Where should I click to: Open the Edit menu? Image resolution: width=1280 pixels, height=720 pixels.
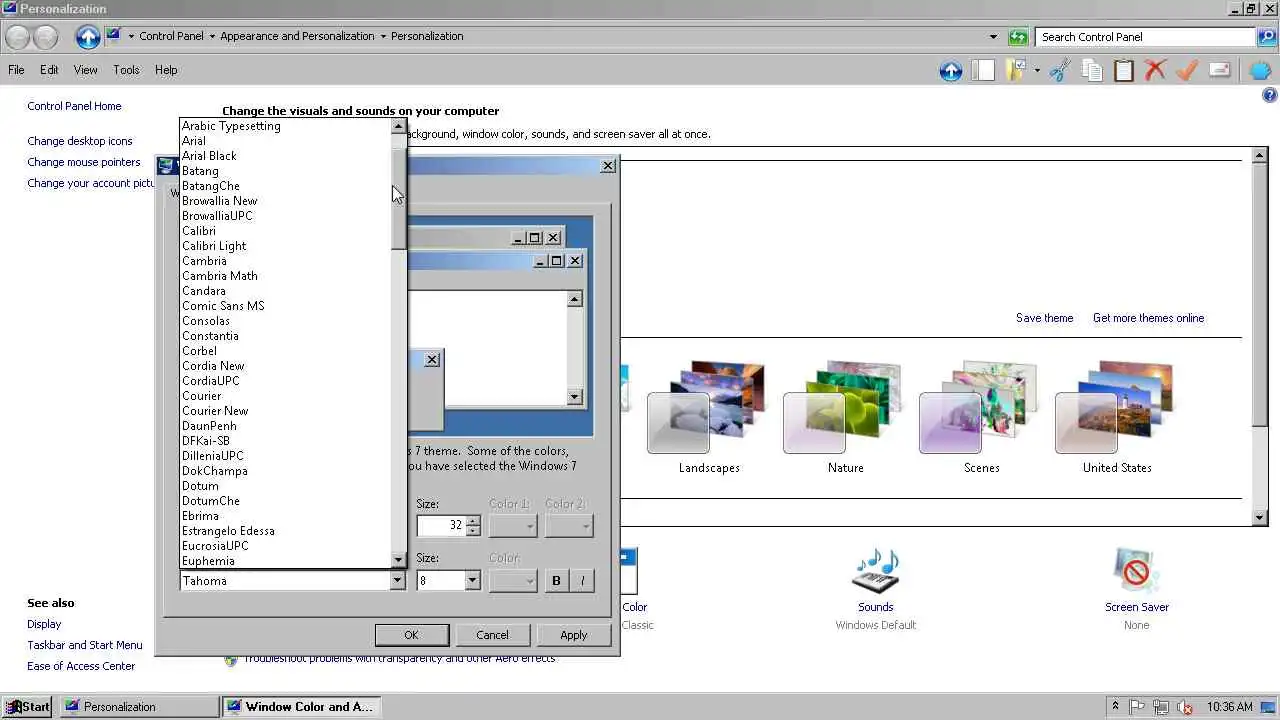[x=49, y=70]
